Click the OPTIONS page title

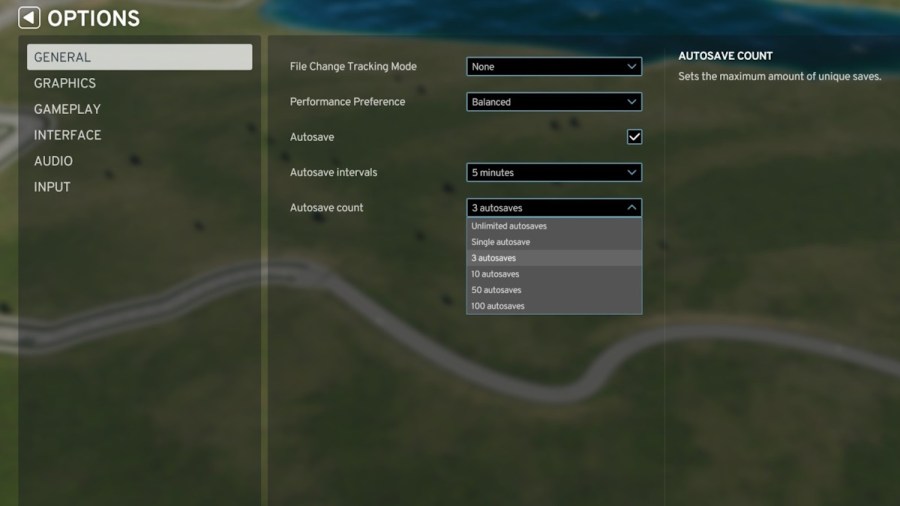point(94,18)
